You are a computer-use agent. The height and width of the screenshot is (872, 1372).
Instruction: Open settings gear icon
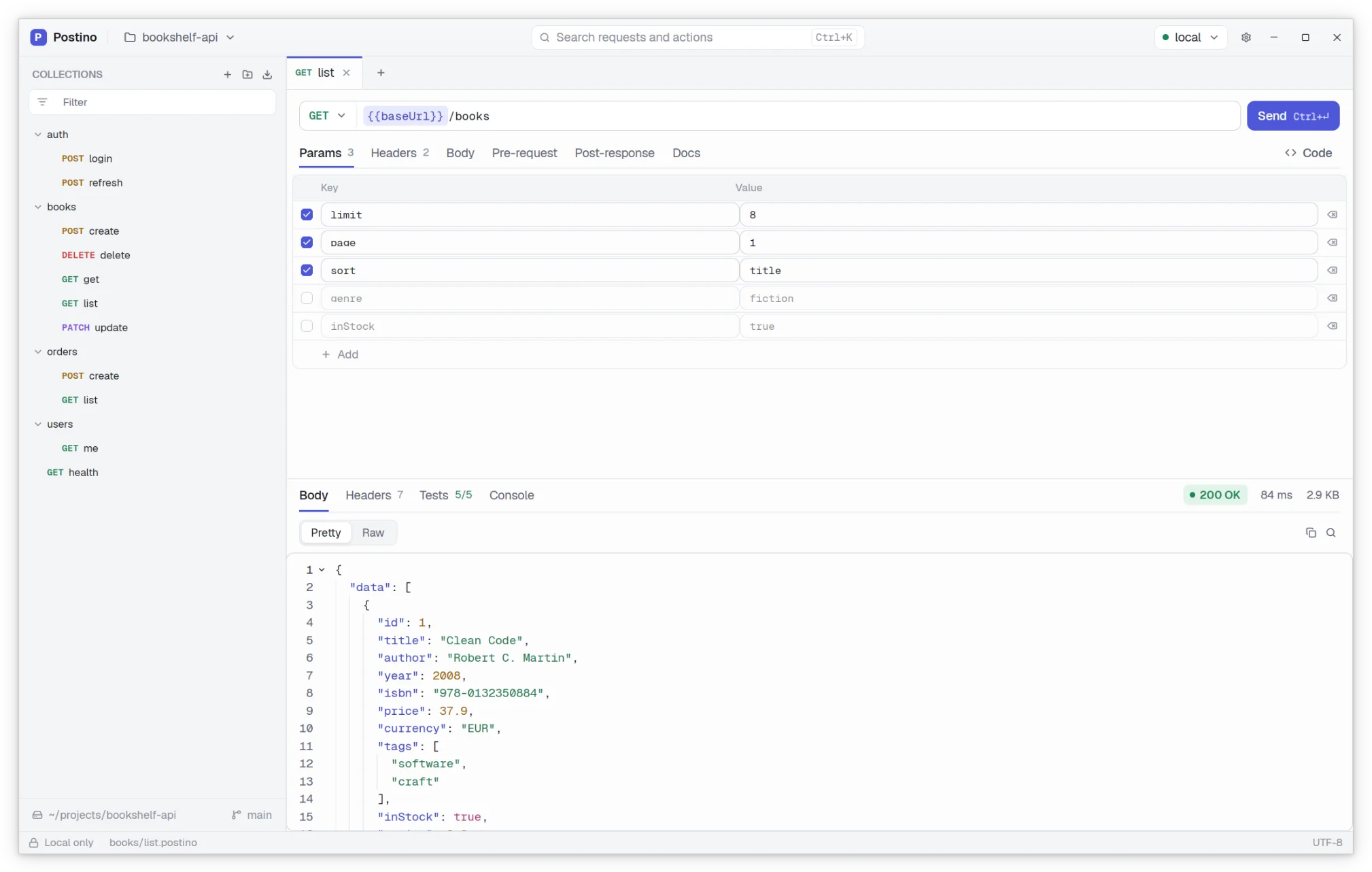(1246, 37)
